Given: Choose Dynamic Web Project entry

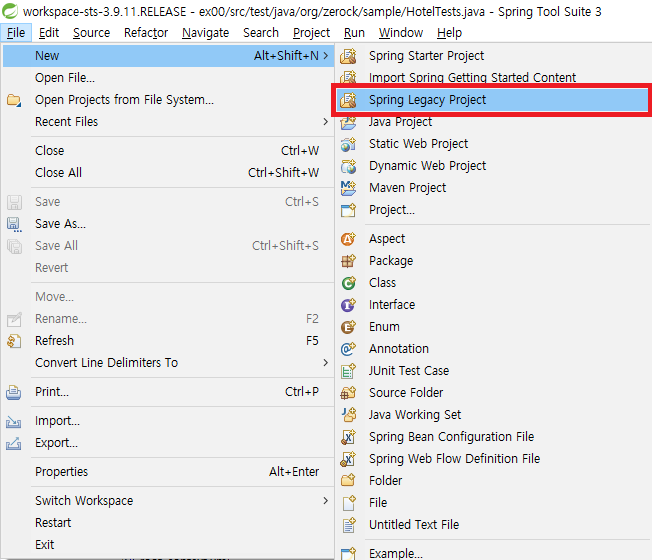Looking at the screenshot, I should point(494,166).
